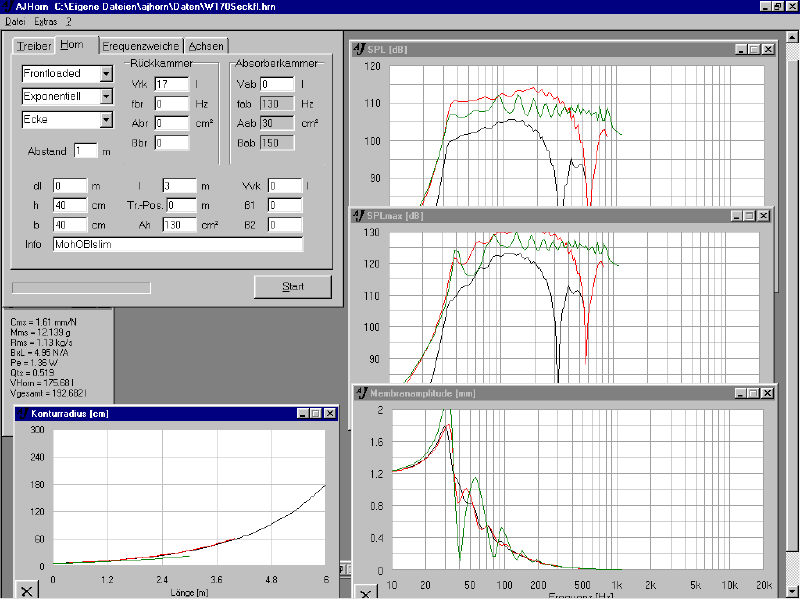Expand the Frontloaded dropdown
Viewport: 800px width, 600px height.
[x=105, y=74]
